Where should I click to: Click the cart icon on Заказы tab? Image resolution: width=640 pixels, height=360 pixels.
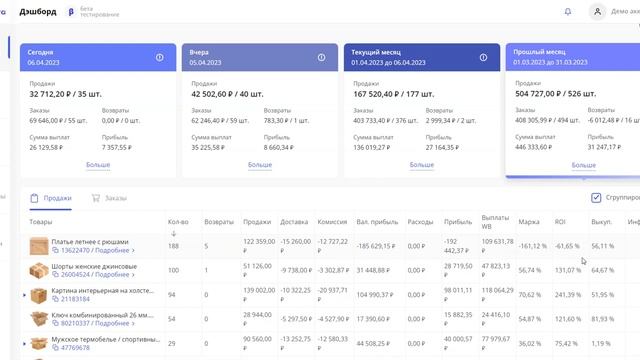(x=96, y=198)
